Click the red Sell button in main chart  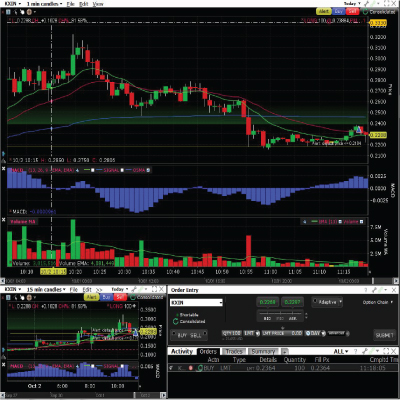pos(353,12)
